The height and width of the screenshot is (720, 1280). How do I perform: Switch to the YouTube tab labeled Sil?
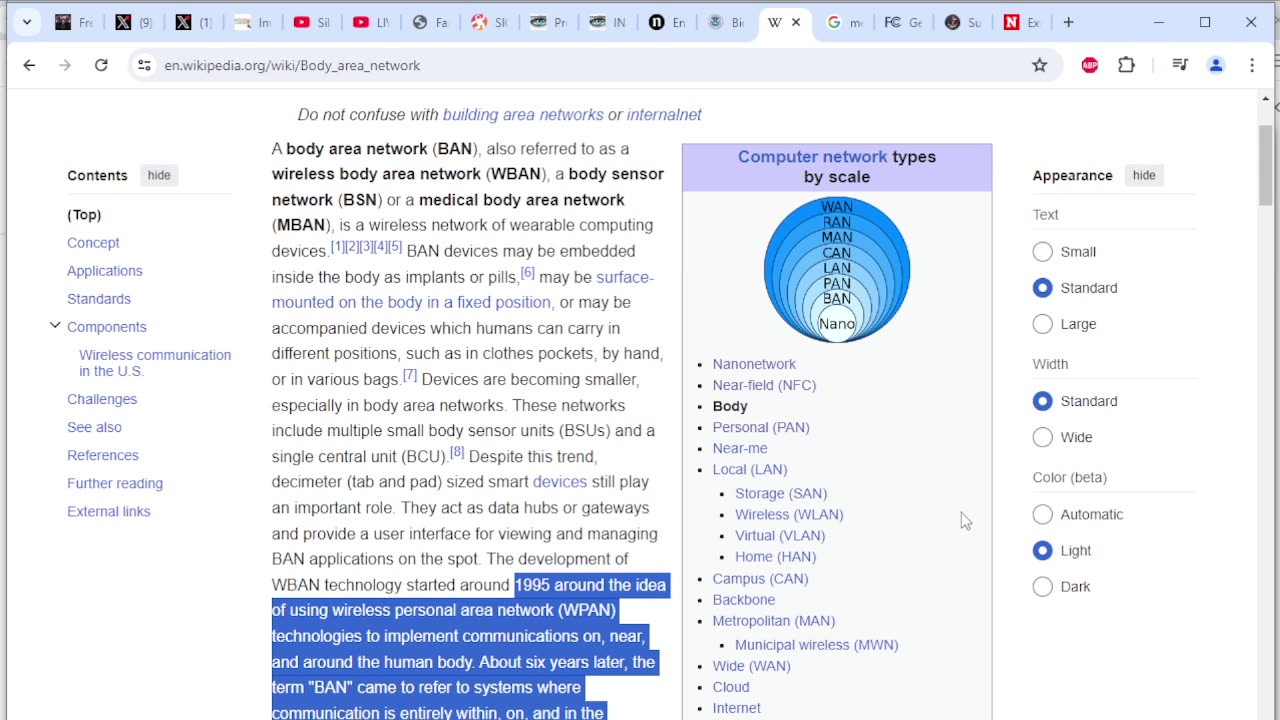pos(311,22)
